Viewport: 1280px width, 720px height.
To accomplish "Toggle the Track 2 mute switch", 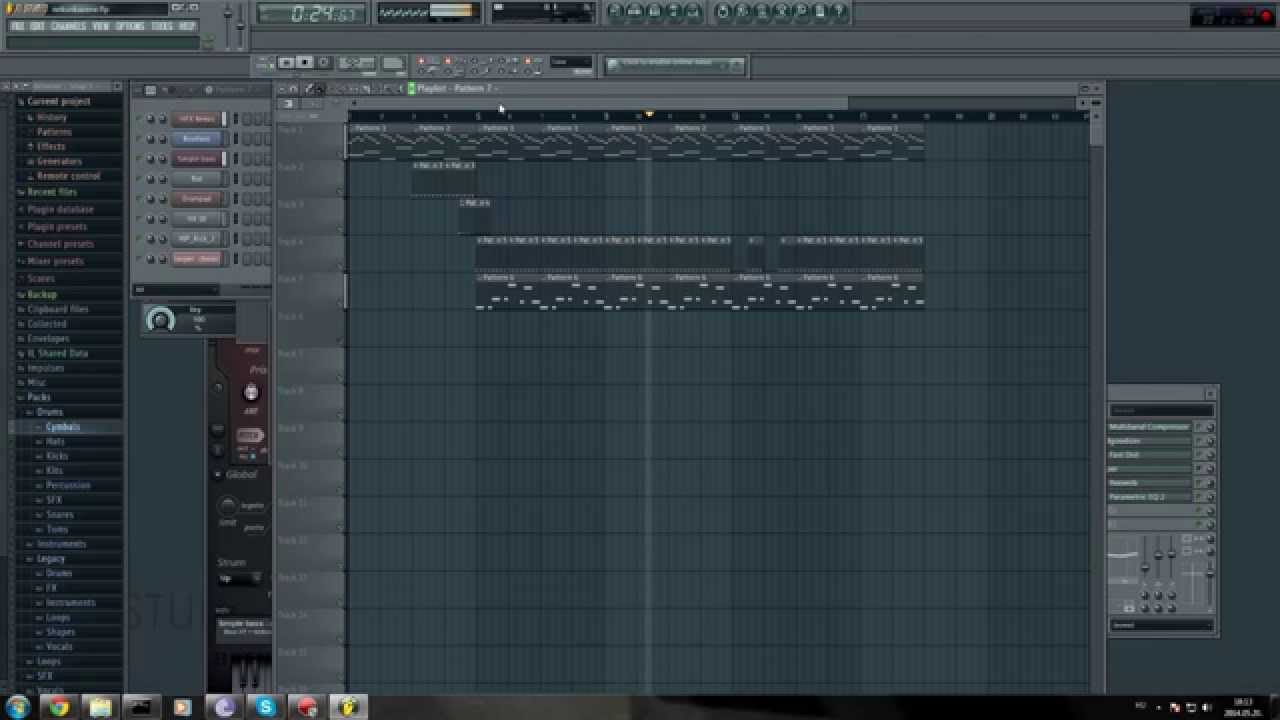I will pyautogui.click(x=341, y=191).
